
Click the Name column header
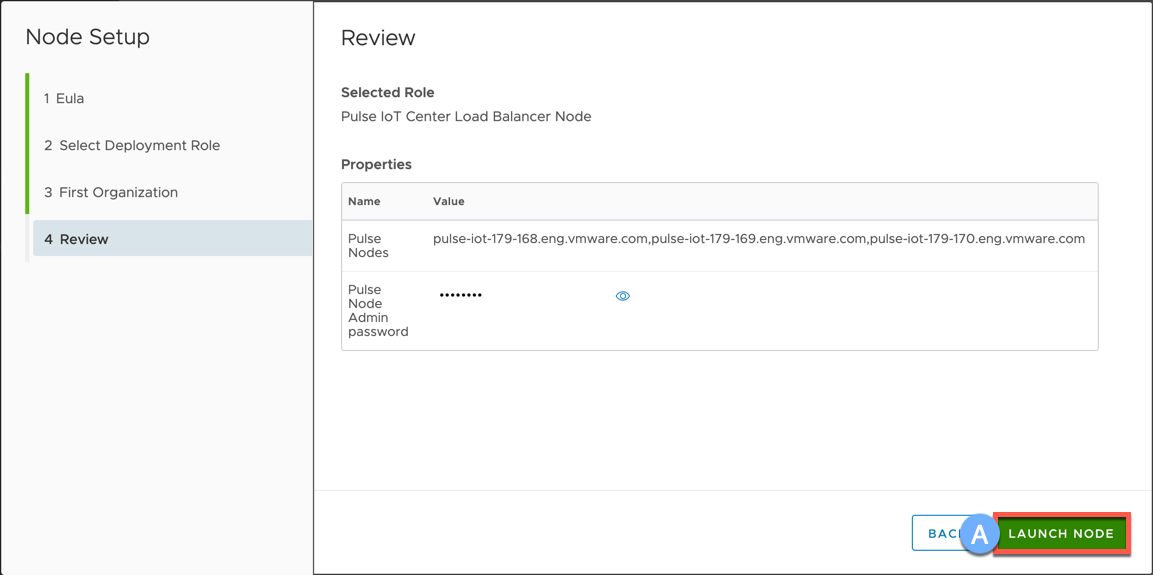[364, 201]
